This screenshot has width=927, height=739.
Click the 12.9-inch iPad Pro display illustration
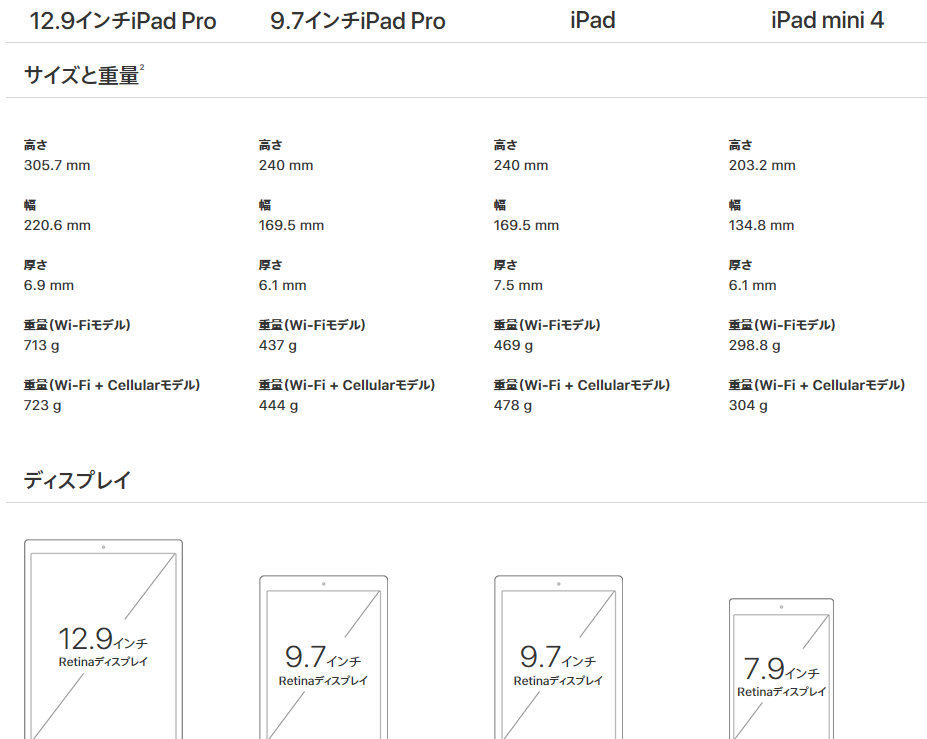103,639
